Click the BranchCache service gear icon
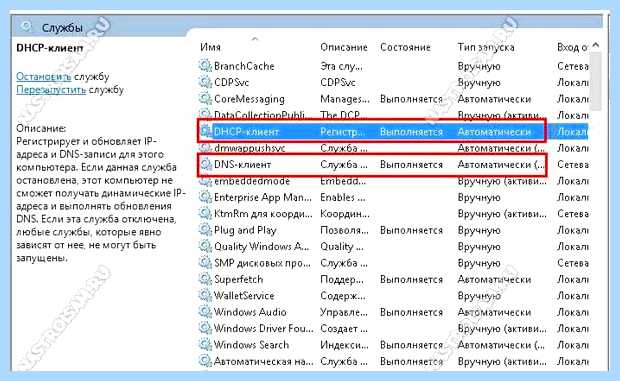This screenshot has width=620, height=381. point(205,66)
